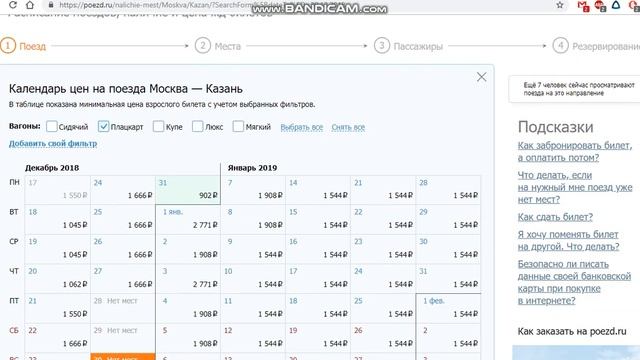
Task: Select January 31 priced 1 544 ₽
Action: pyautogui.click(x=448, y=279)
